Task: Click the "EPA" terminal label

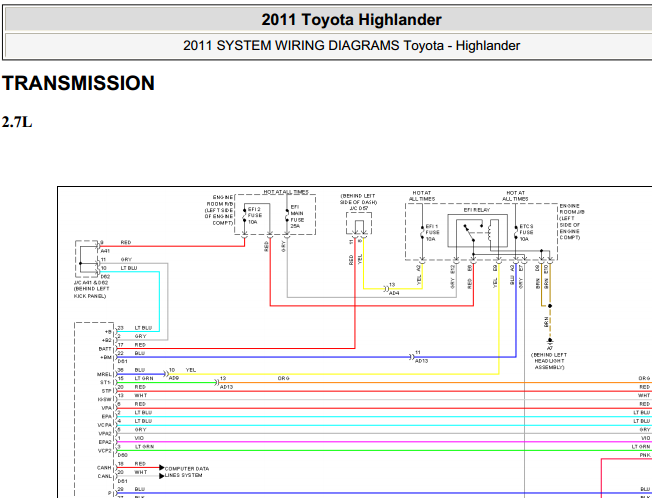Action: [106, 417]
